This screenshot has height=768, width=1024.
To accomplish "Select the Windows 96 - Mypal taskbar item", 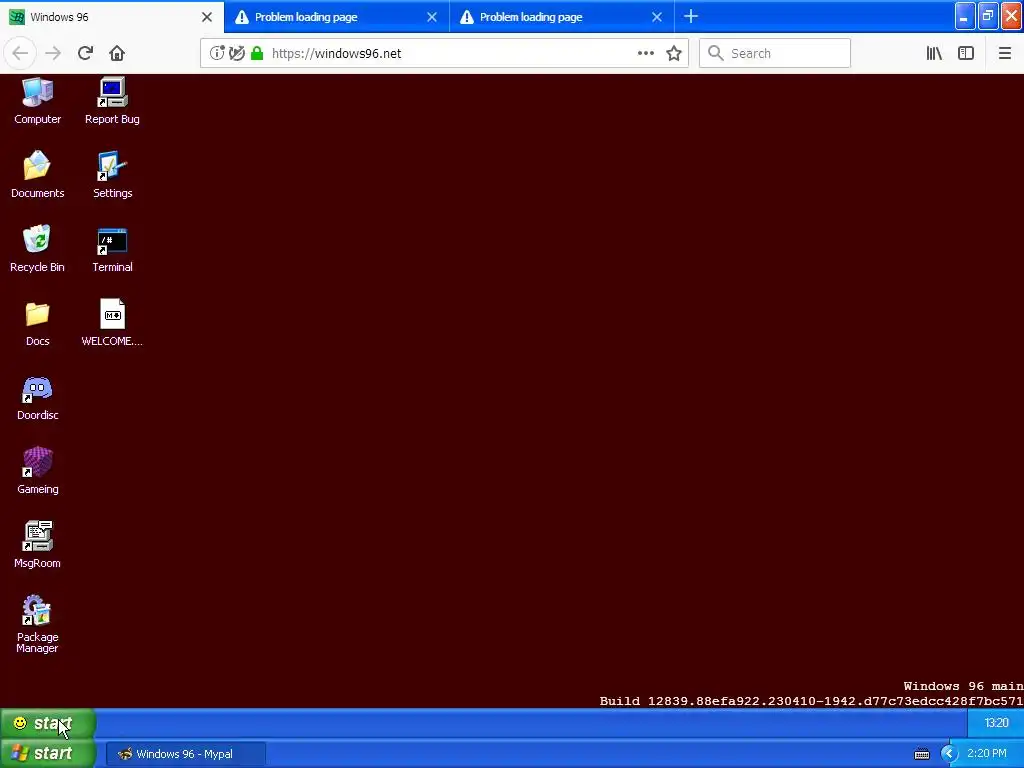I will [185, 754].
